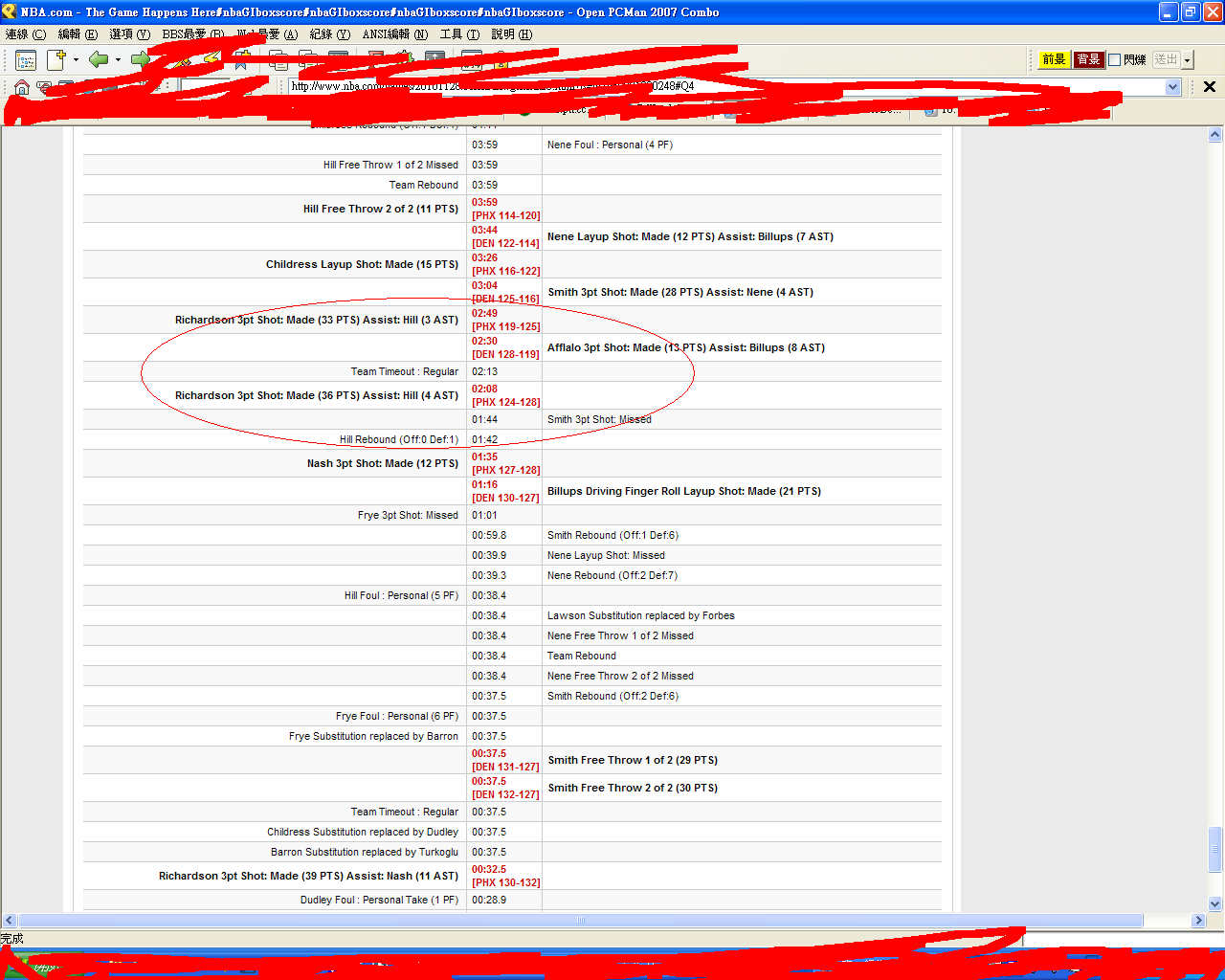The height and width of the screenshot is (980, 1225).
Task: Click the black X button beside the address bar
Action: pos(1210,87)
